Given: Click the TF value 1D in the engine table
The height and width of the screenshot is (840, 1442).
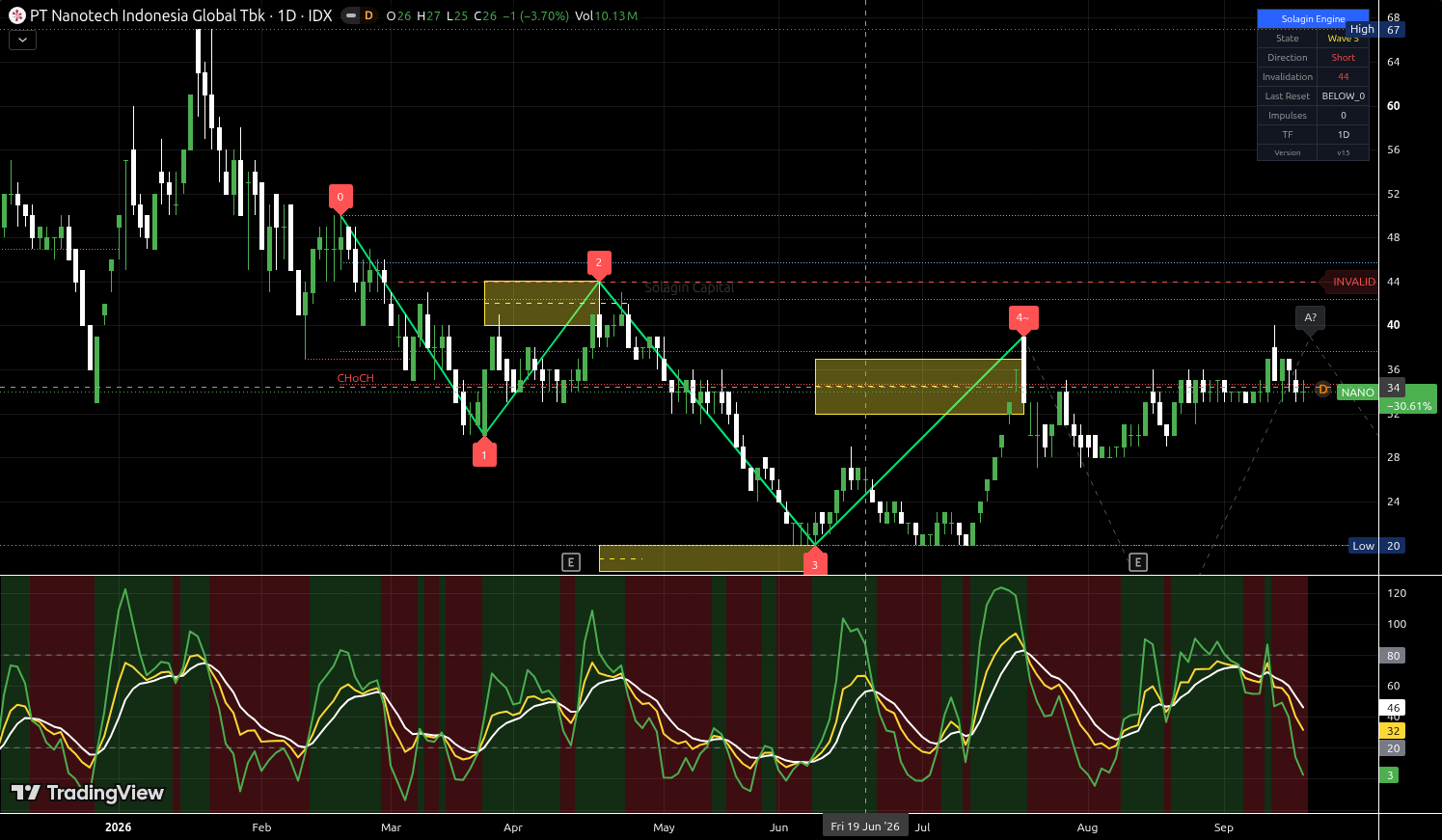Looking at the screenshot, I should click(1344, 135).
